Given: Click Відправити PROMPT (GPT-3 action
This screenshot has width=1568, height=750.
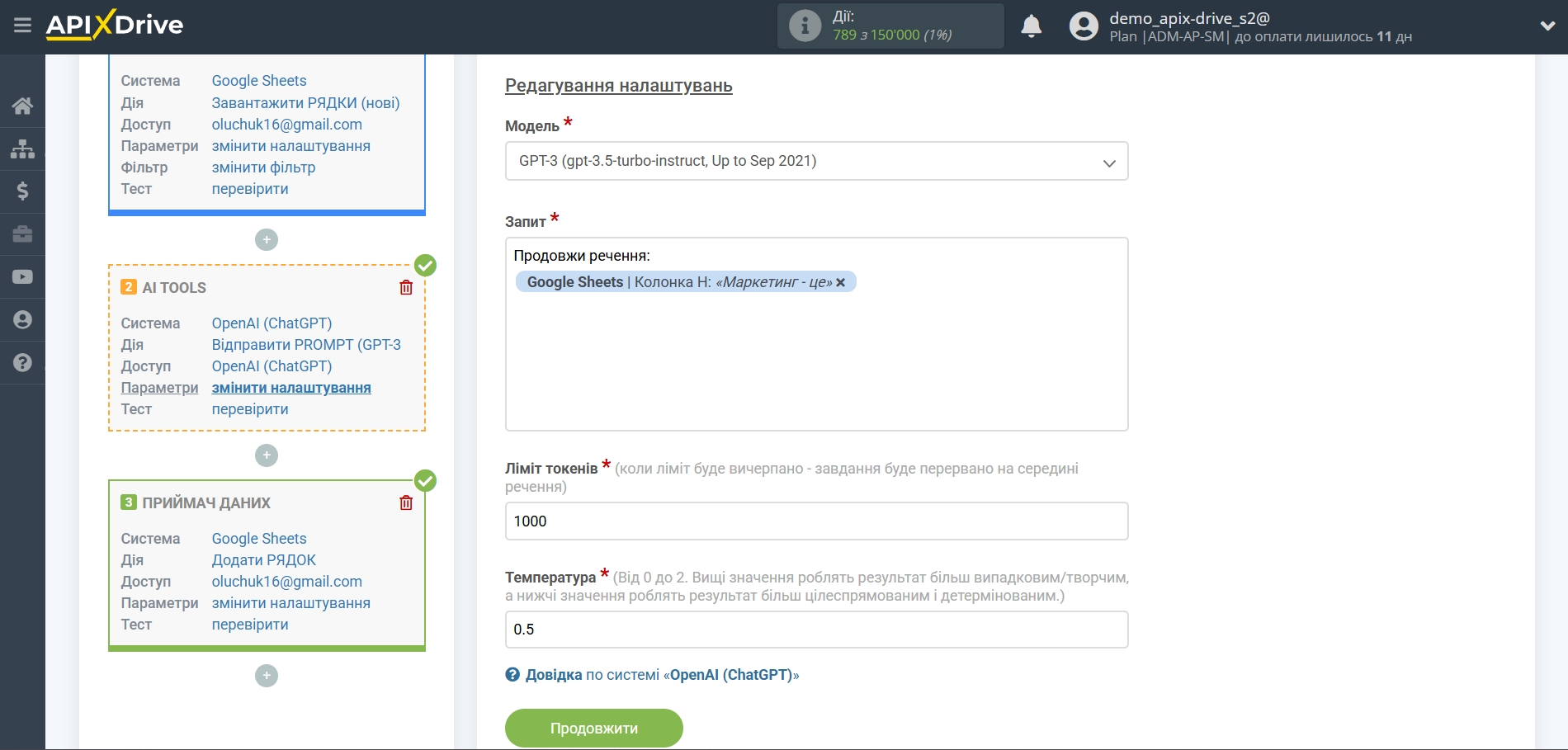Looking at the screenshot, I should pos(306,345).
